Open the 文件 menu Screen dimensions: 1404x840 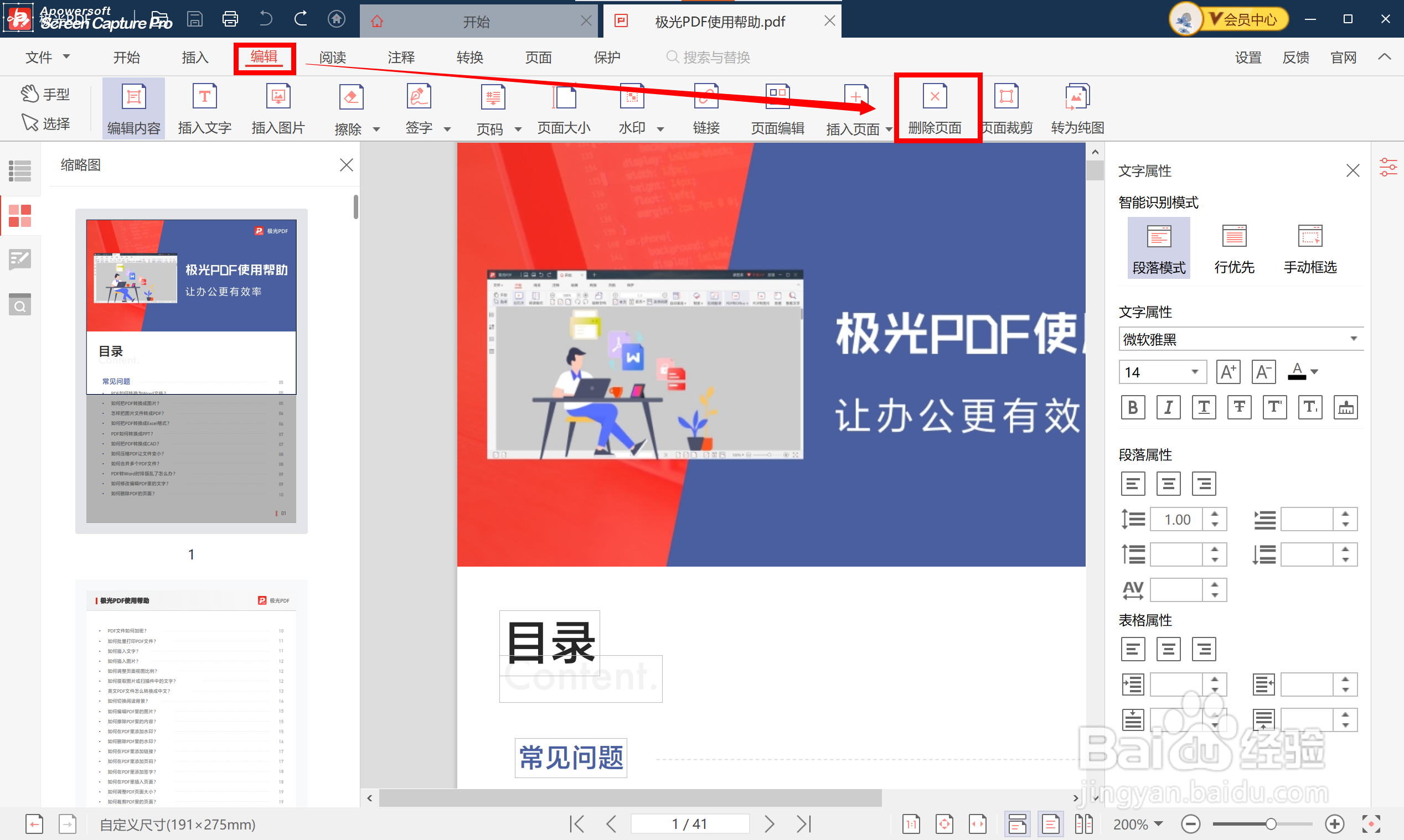point(47,57)
